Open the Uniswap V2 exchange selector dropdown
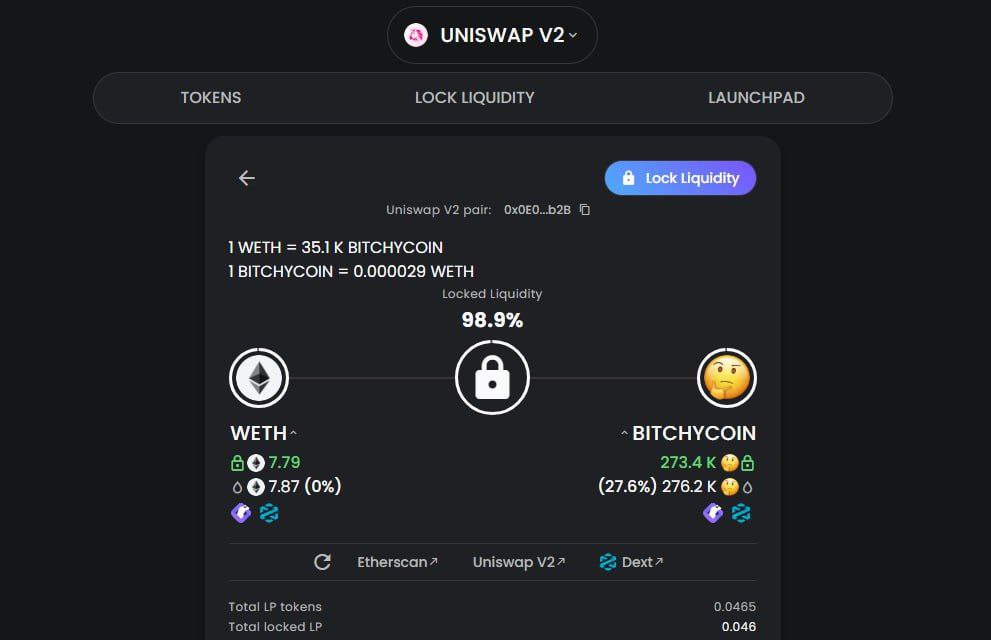Screen dimensions: 991x640 click(x=492, y=35)
